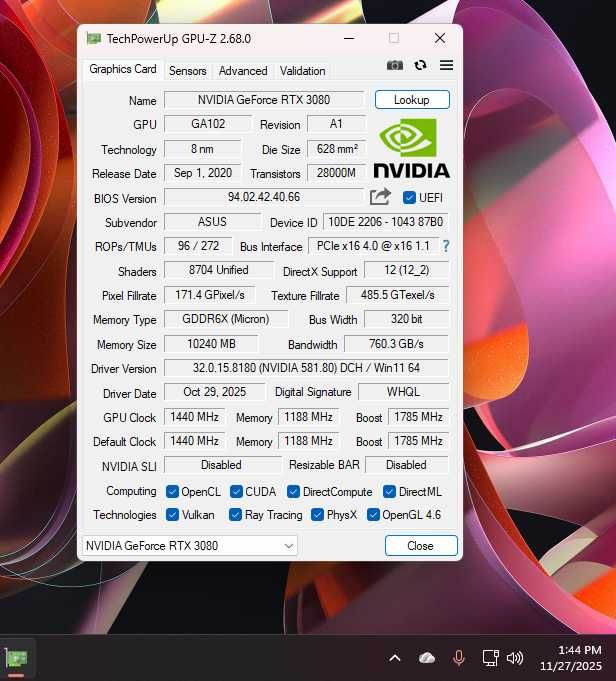Click the BIOS Version field 94.02.42.40.66
This screenshot has width=616, height=681.
[264, 197]
